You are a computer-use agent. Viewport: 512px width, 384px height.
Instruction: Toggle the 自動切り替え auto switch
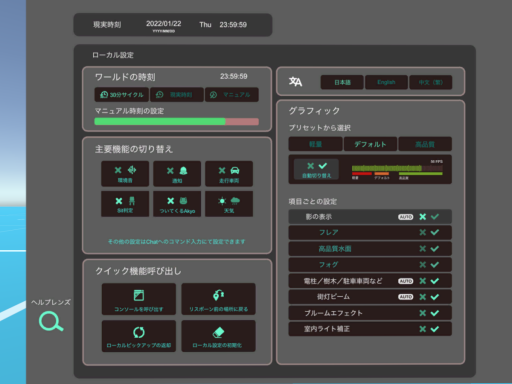316,169
